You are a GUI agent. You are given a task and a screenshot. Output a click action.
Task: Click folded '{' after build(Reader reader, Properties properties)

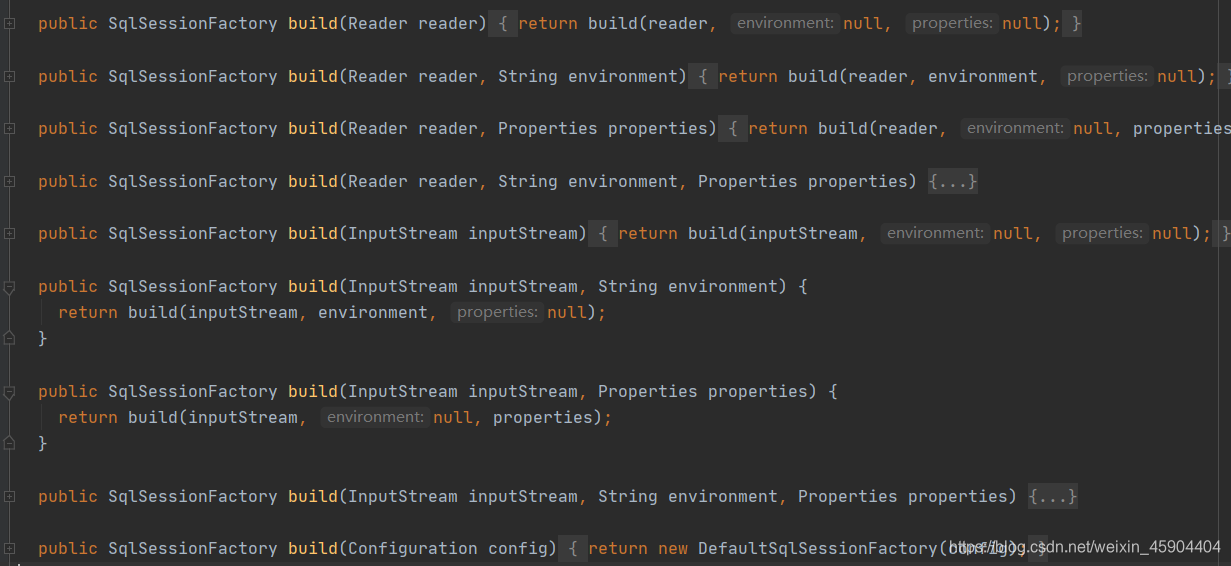(733, 129)
